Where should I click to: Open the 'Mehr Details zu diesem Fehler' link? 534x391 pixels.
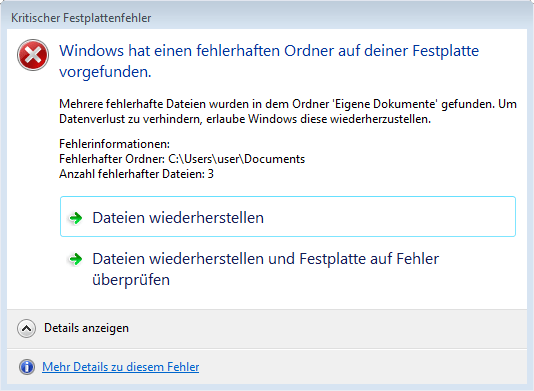tap(121, 367)
